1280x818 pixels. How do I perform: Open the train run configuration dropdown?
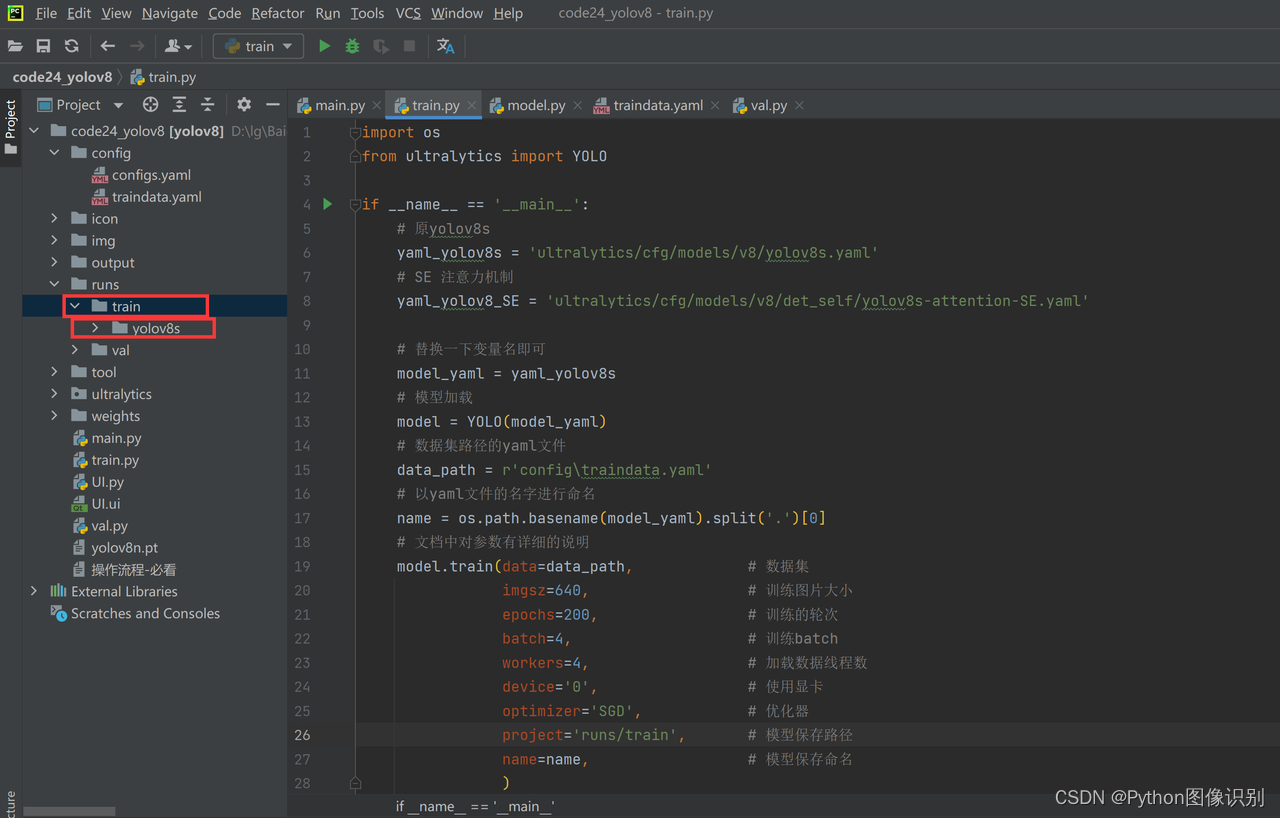pos(258,46)
